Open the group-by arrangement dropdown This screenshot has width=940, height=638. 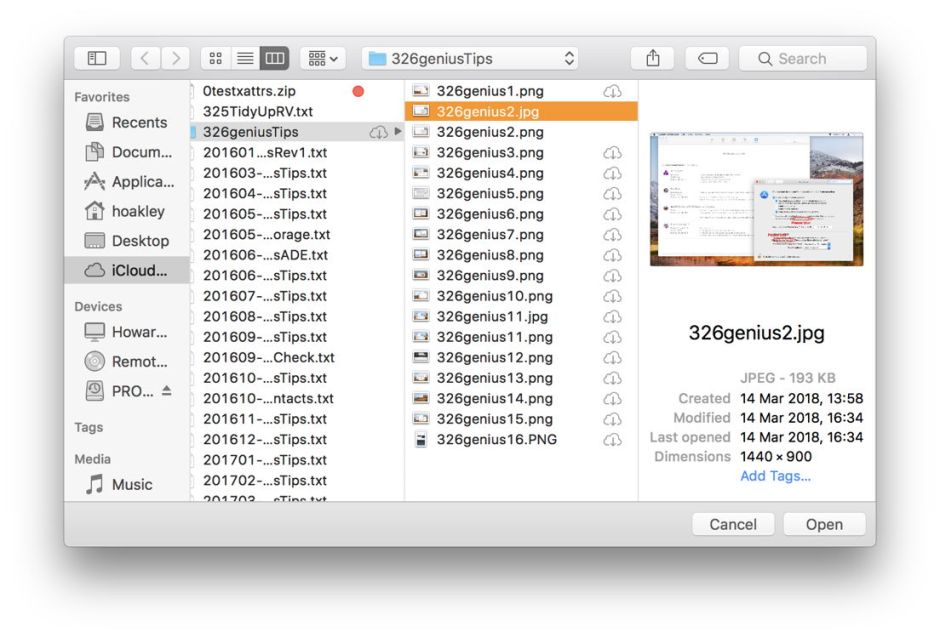coord(323,58)
